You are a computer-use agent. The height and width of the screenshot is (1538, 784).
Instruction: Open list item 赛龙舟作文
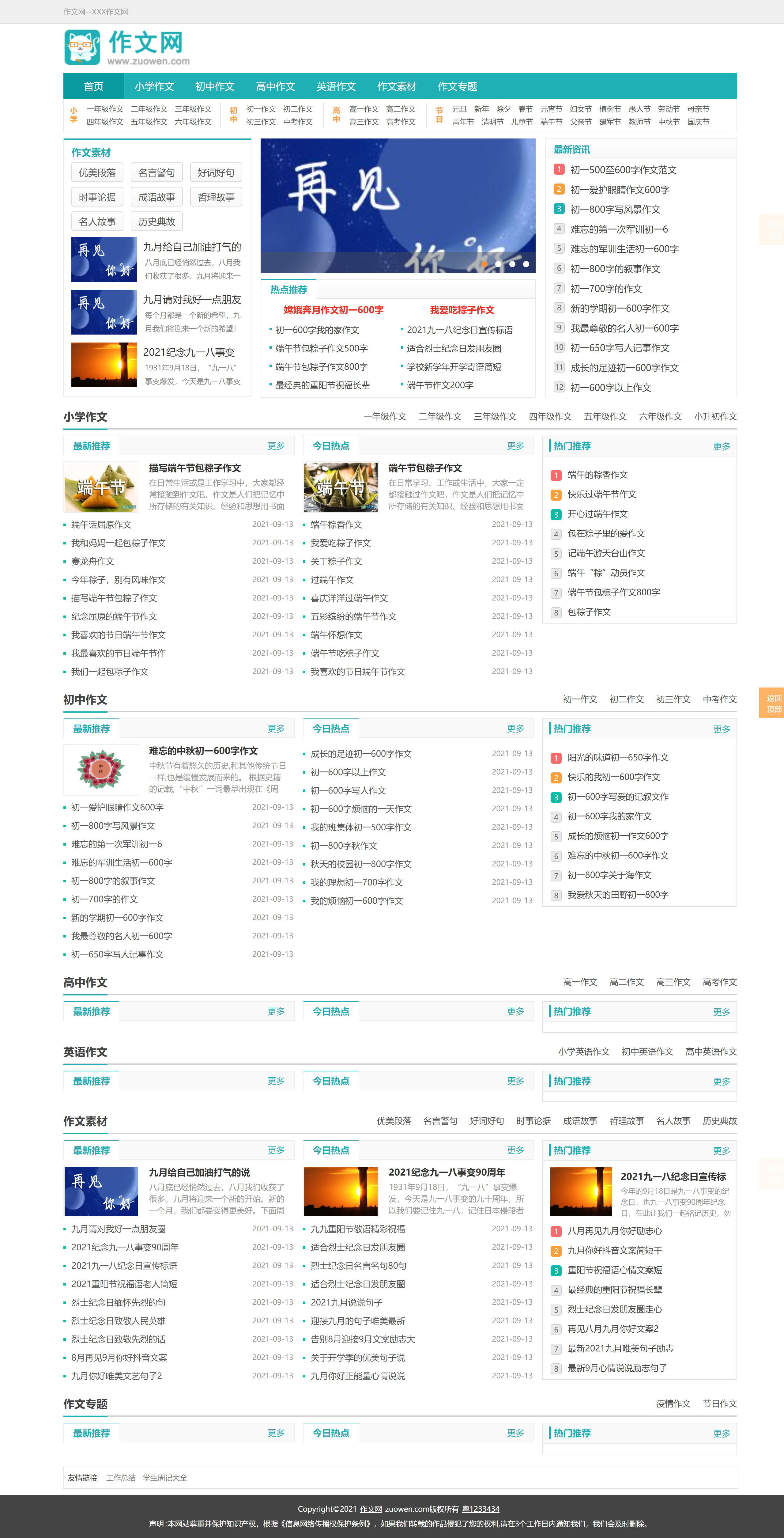[92, 561]
